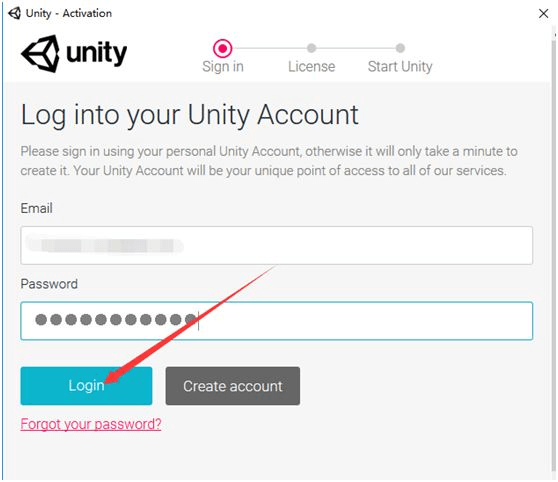Click the 'Unity - Activation' window title
The image size is (558, 482).
(69, 14)
